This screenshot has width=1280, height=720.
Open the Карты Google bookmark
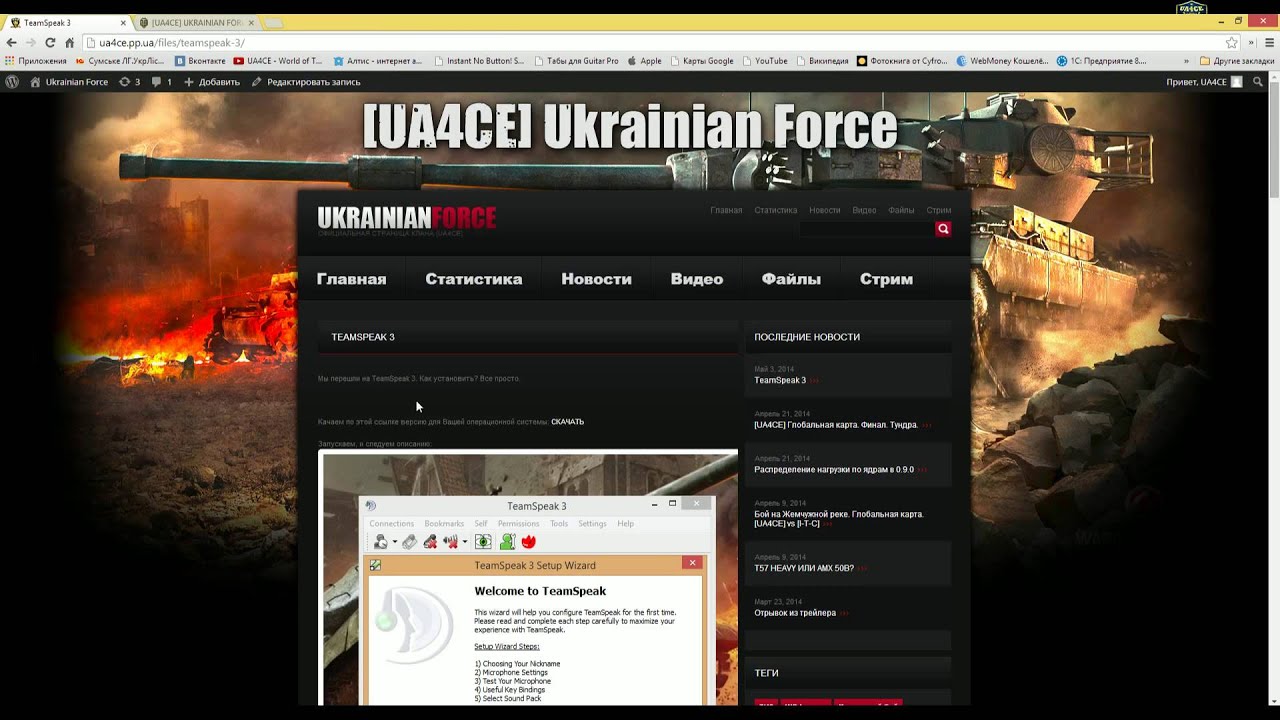(701, 61)
